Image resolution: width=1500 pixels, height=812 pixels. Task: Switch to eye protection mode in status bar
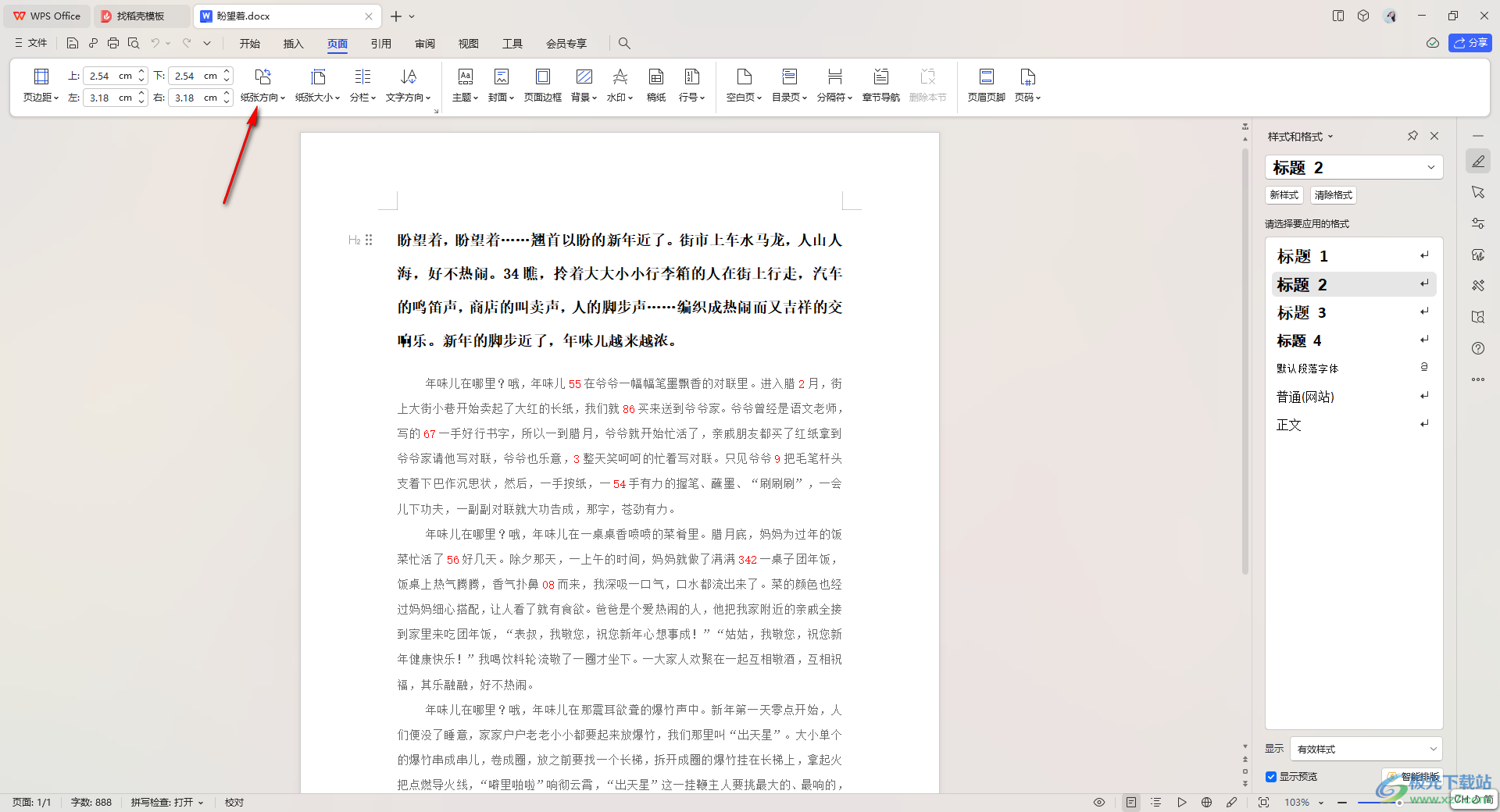coord(1099,802)
